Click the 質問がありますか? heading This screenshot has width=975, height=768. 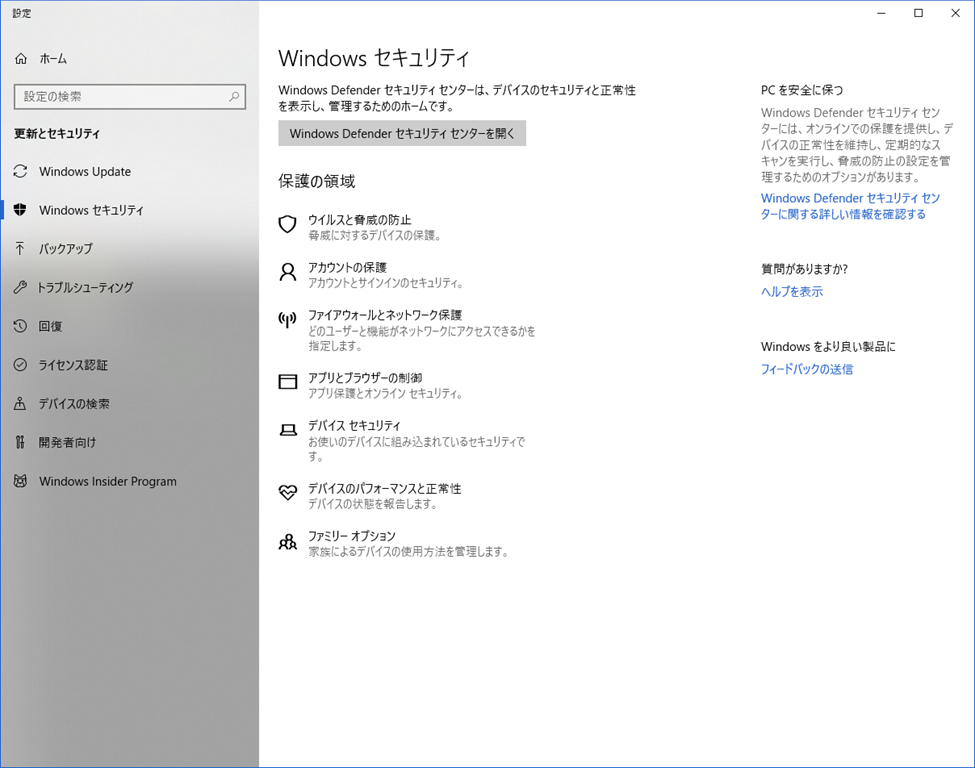click(x=804, y=269)
